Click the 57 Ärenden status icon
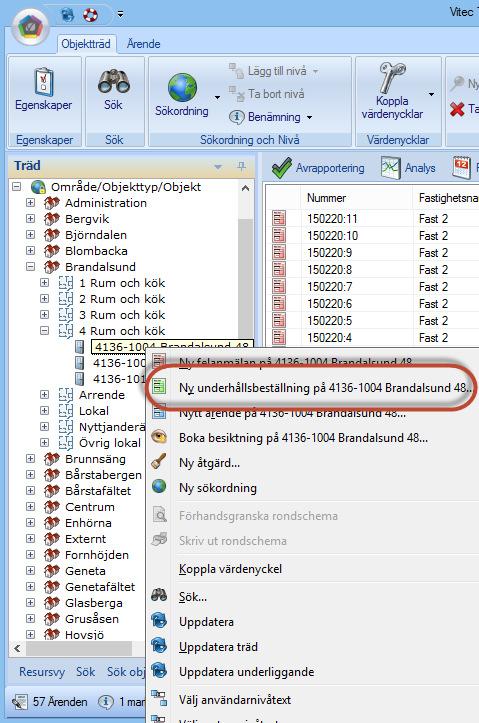The image size is (479, 723). click(x=20, y=702)
